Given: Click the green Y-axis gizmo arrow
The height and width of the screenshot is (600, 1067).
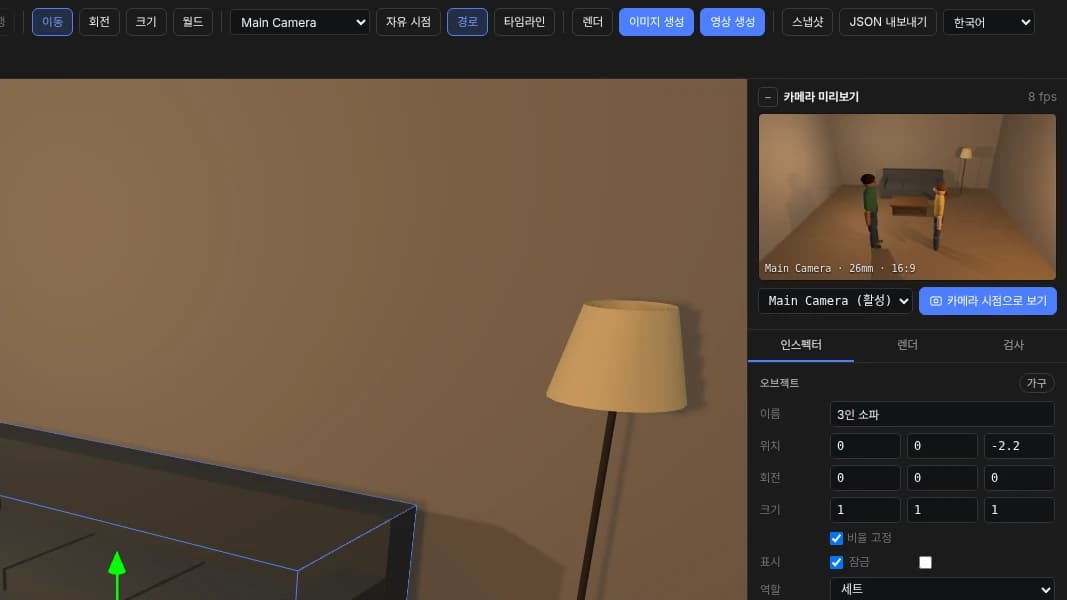Looking at the screenshot, I should pyautogui.click(x=117, y=564).
